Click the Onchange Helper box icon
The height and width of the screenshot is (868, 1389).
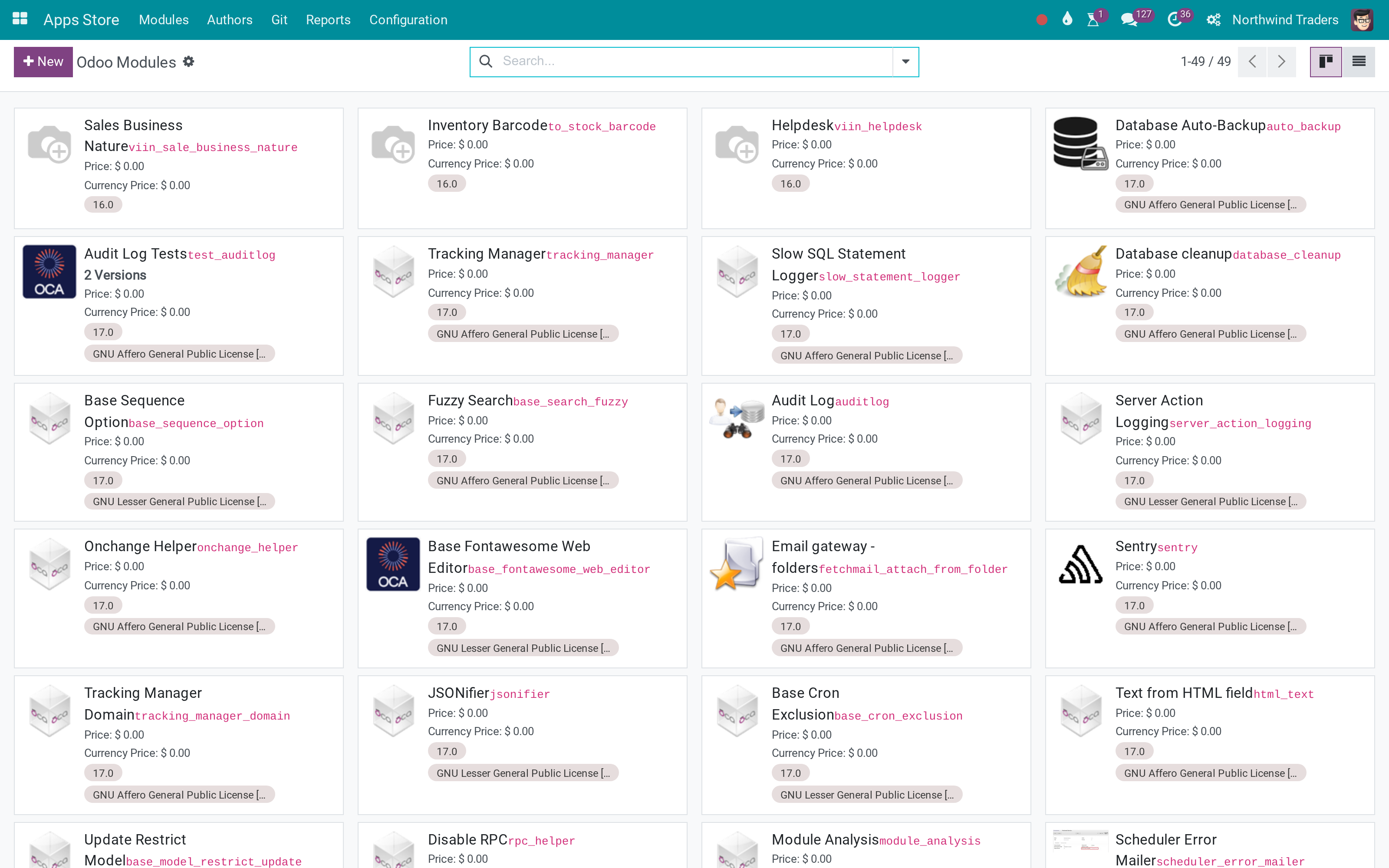click(x=49, y=564)
